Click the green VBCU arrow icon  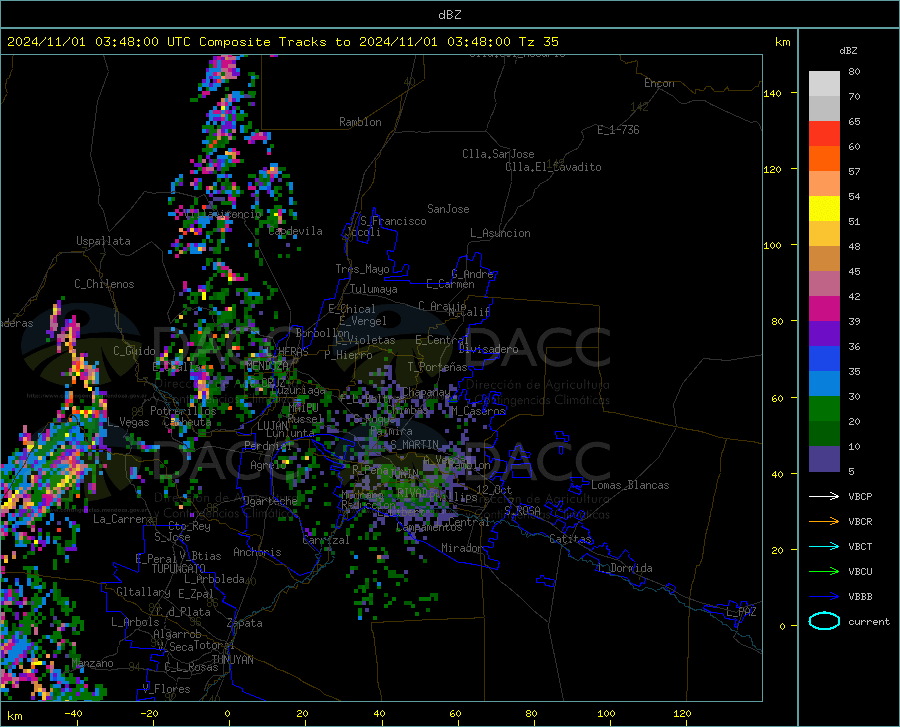coord(824,571)
